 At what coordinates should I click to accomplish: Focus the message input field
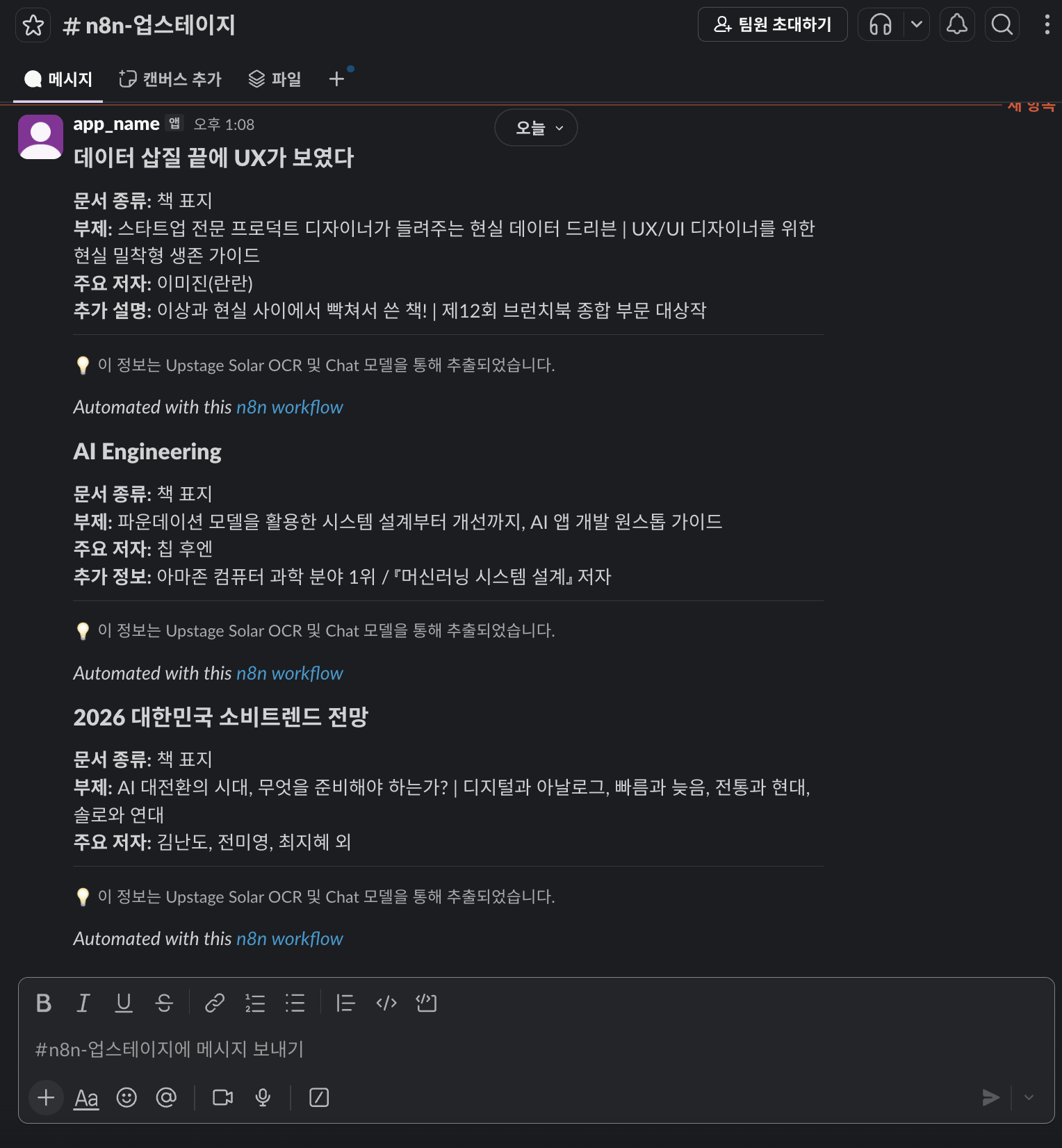535,1049
